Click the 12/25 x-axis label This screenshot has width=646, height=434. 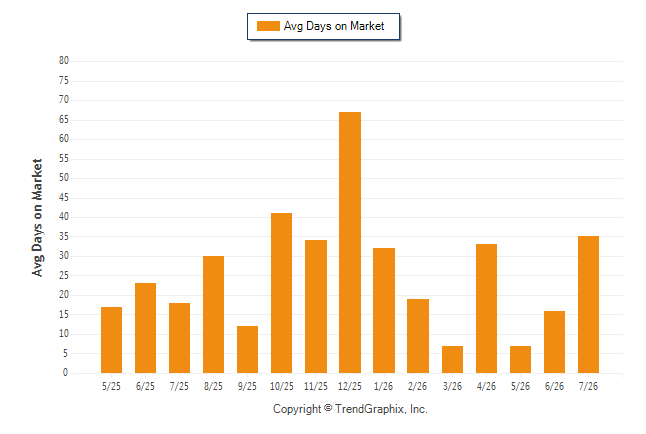point(350,386)
